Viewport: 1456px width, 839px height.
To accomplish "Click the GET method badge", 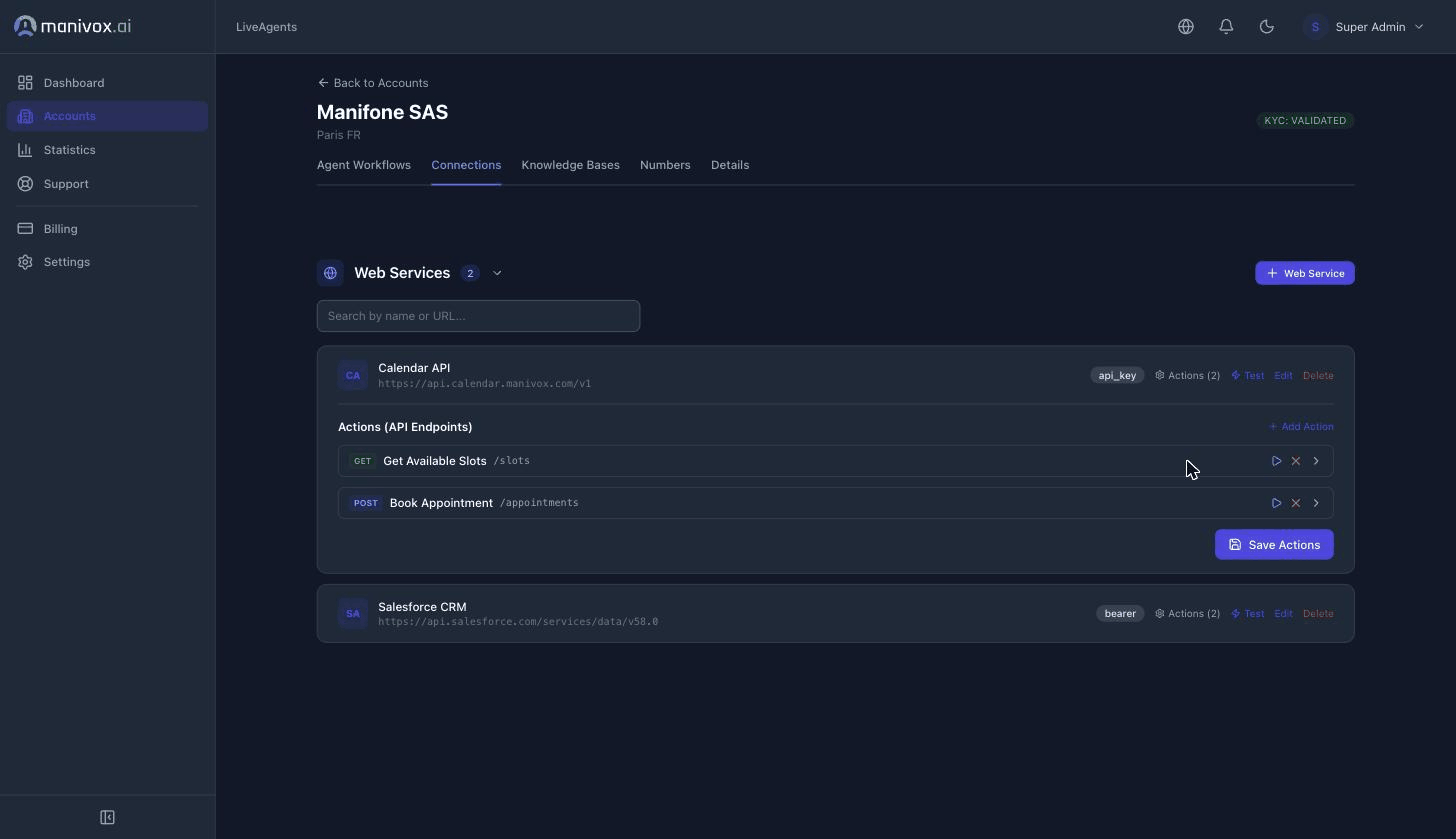I will click(x=363, y=461).
